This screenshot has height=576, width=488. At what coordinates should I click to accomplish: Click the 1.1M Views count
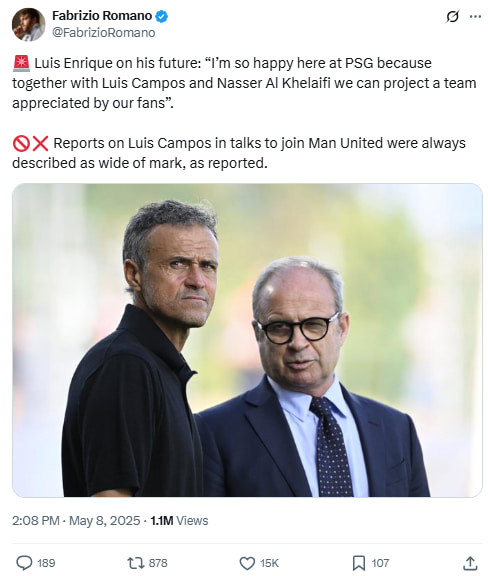[179, 521]
